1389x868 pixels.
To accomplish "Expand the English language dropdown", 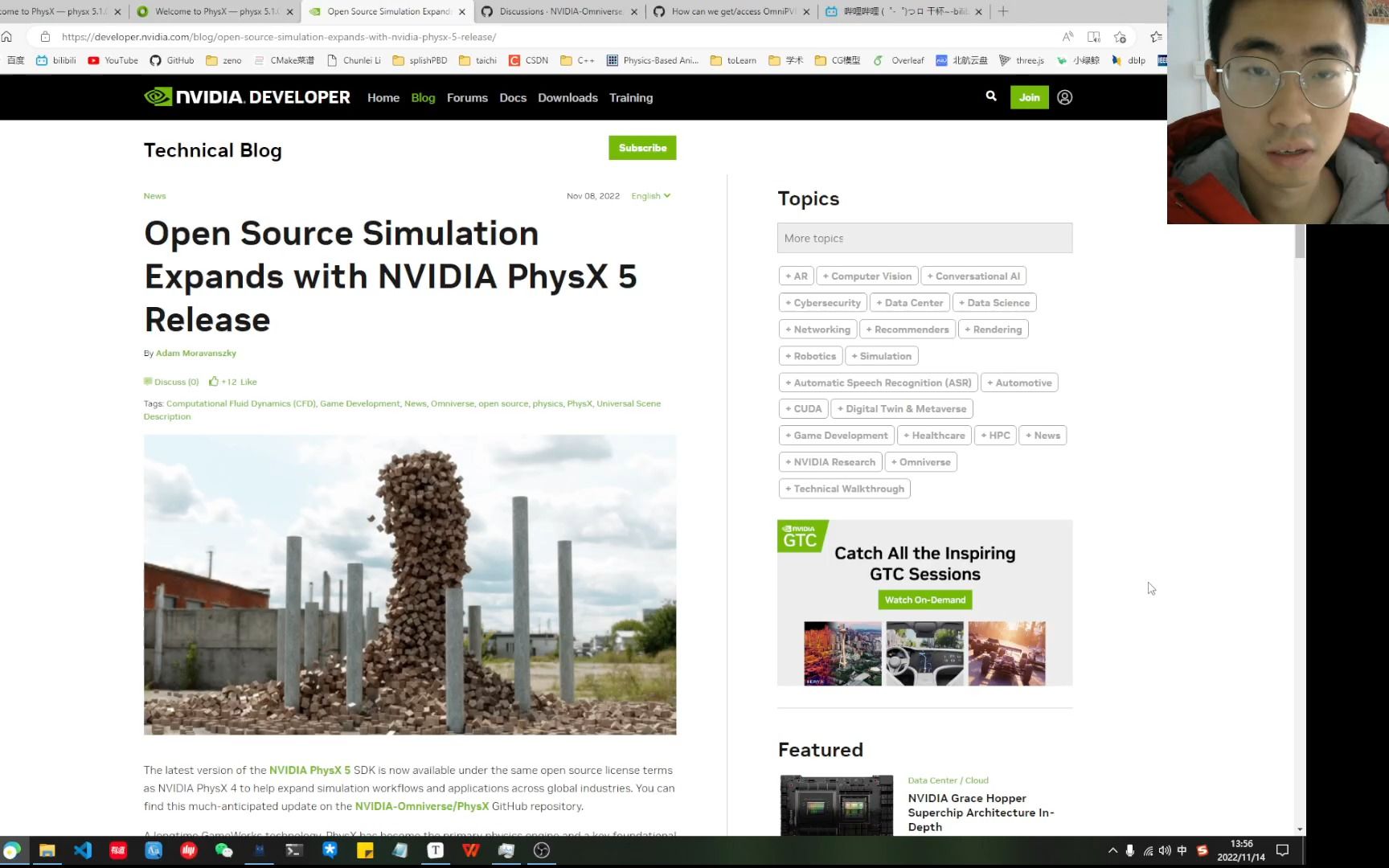I will [x=650, y=196].
